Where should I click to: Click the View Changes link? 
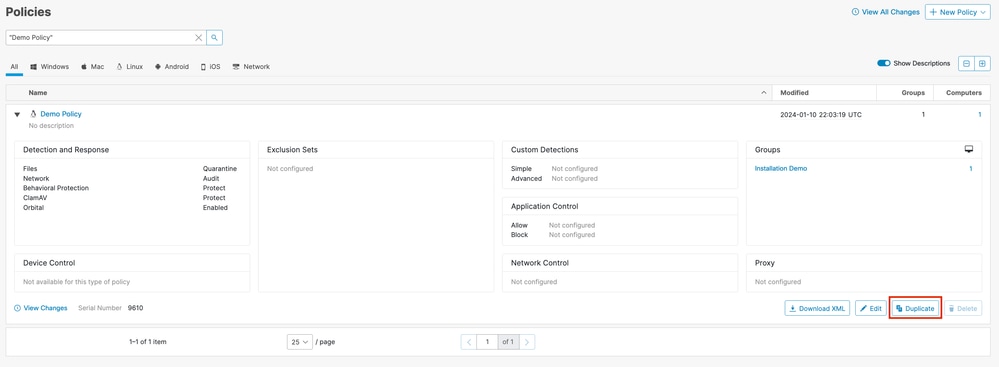point(41,308)
